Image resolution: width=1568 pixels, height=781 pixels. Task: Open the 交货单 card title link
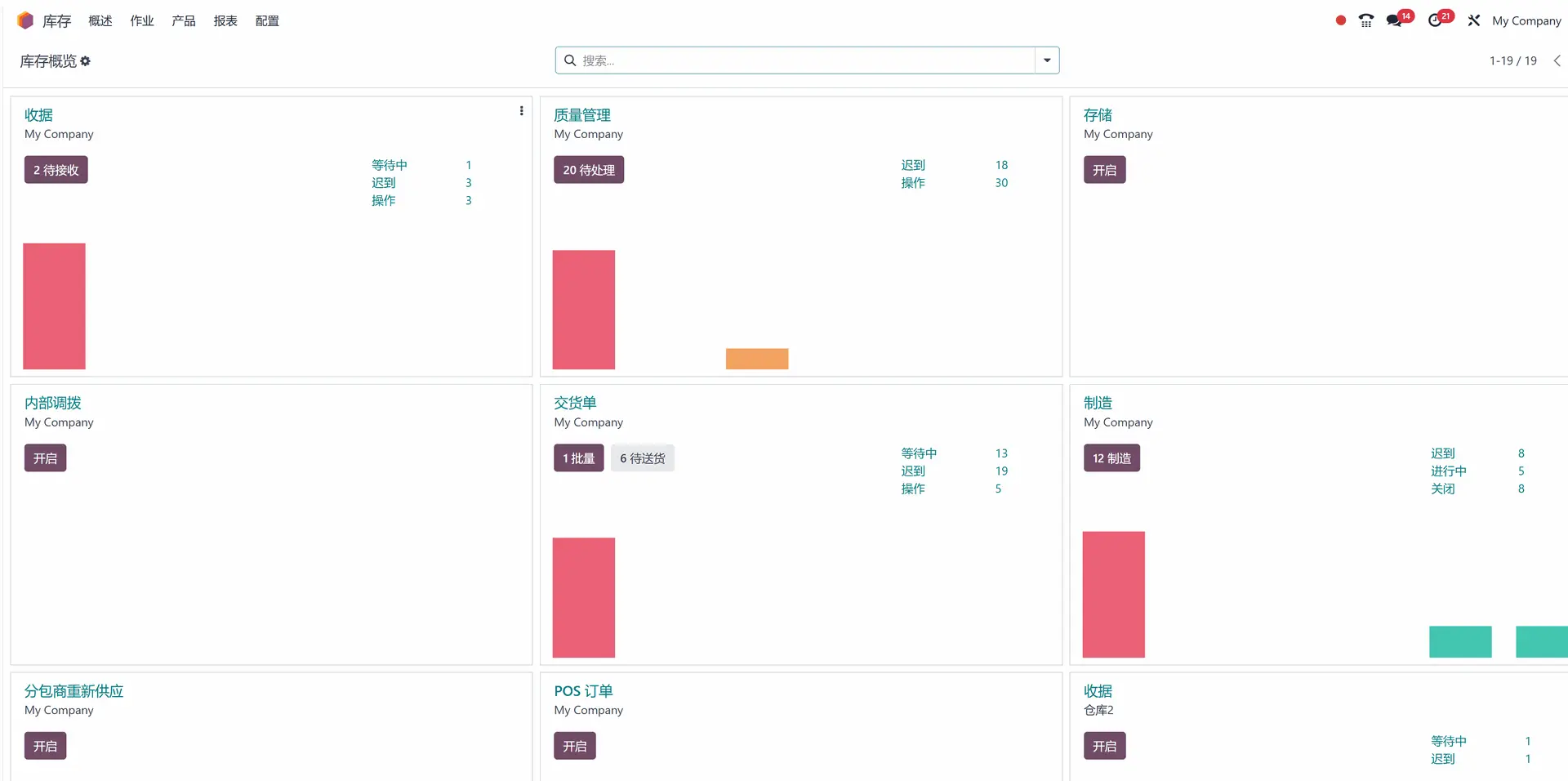pyautogui.click(x=575, y=403)
